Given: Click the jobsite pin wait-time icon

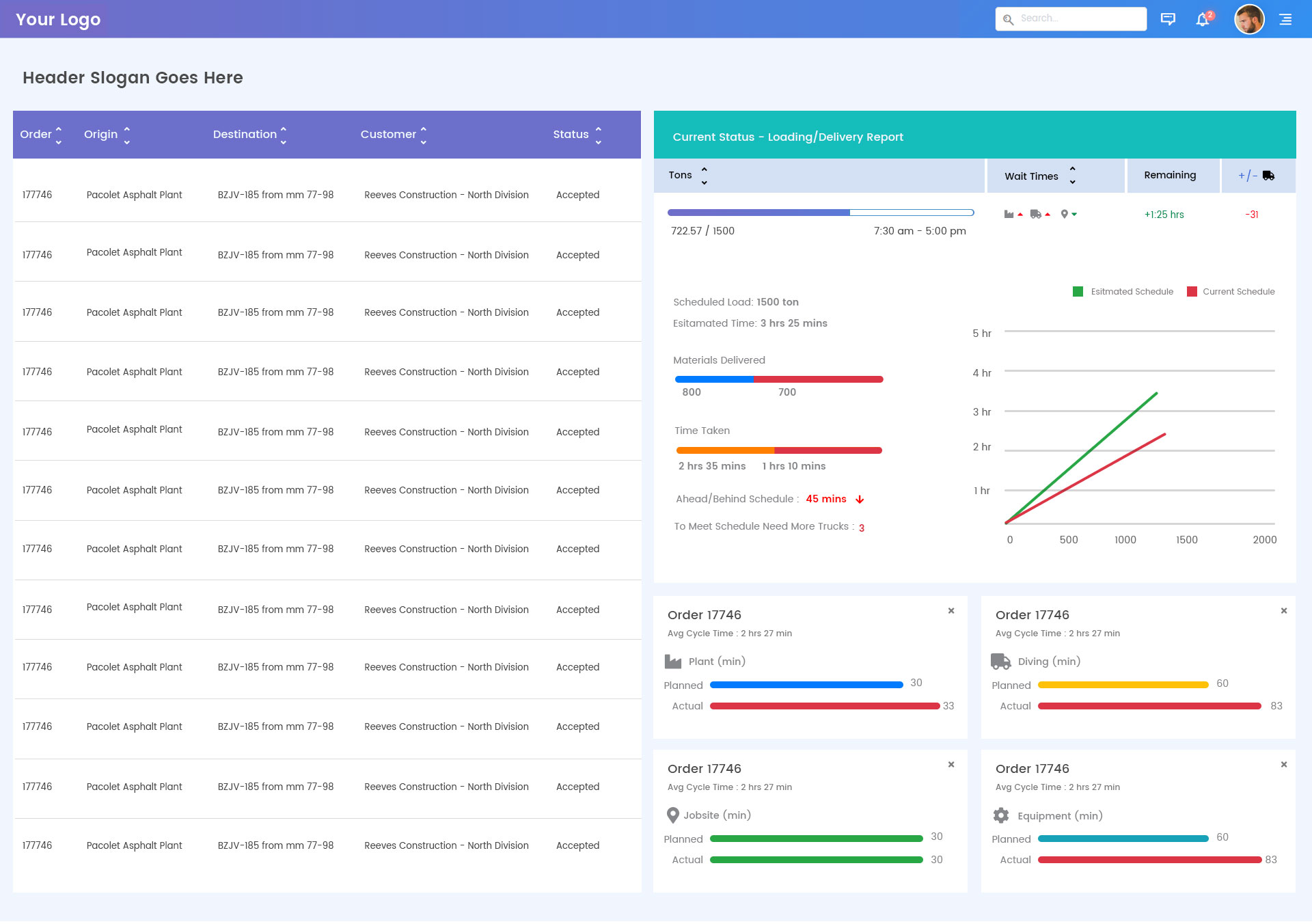Looking at the screenshot, I should (1064, 215).
